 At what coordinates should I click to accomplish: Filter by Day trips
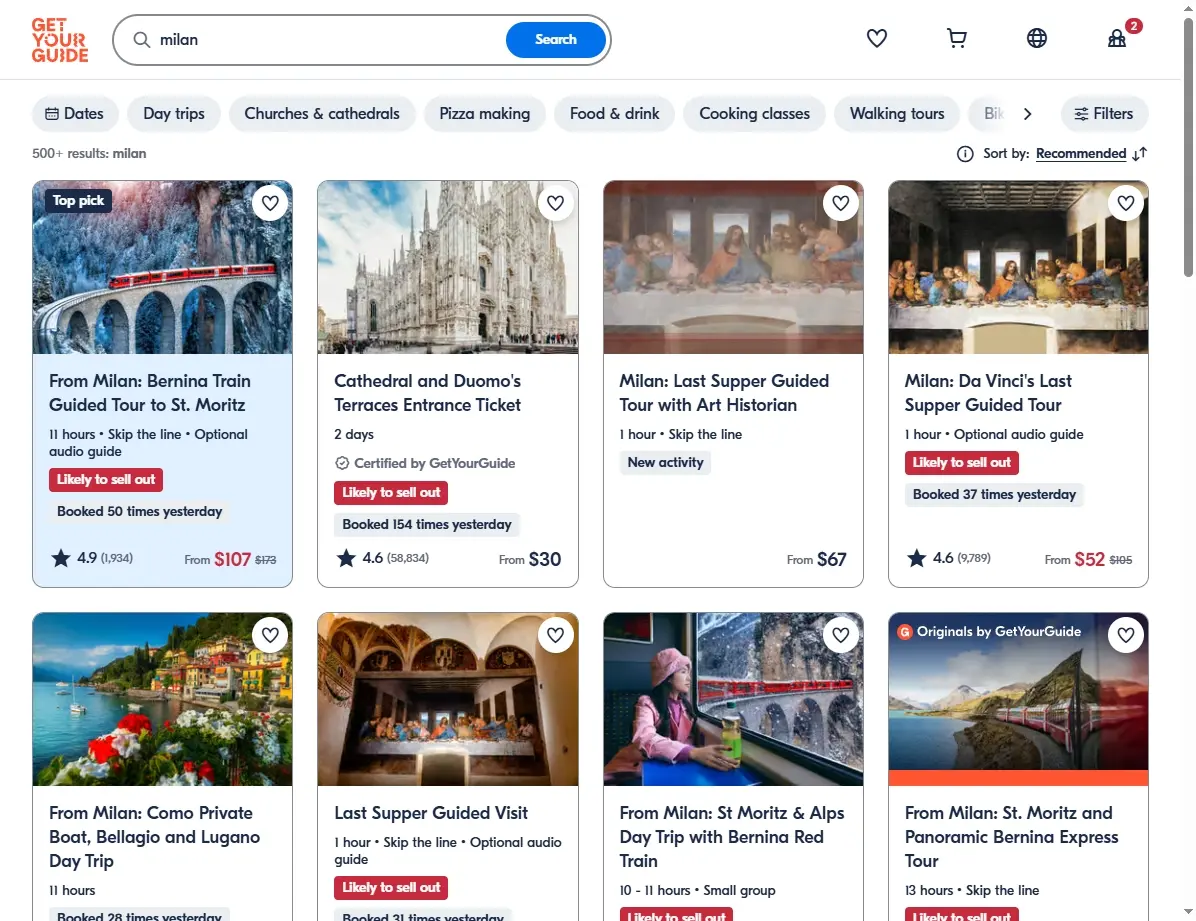click(x=174, y=114)
